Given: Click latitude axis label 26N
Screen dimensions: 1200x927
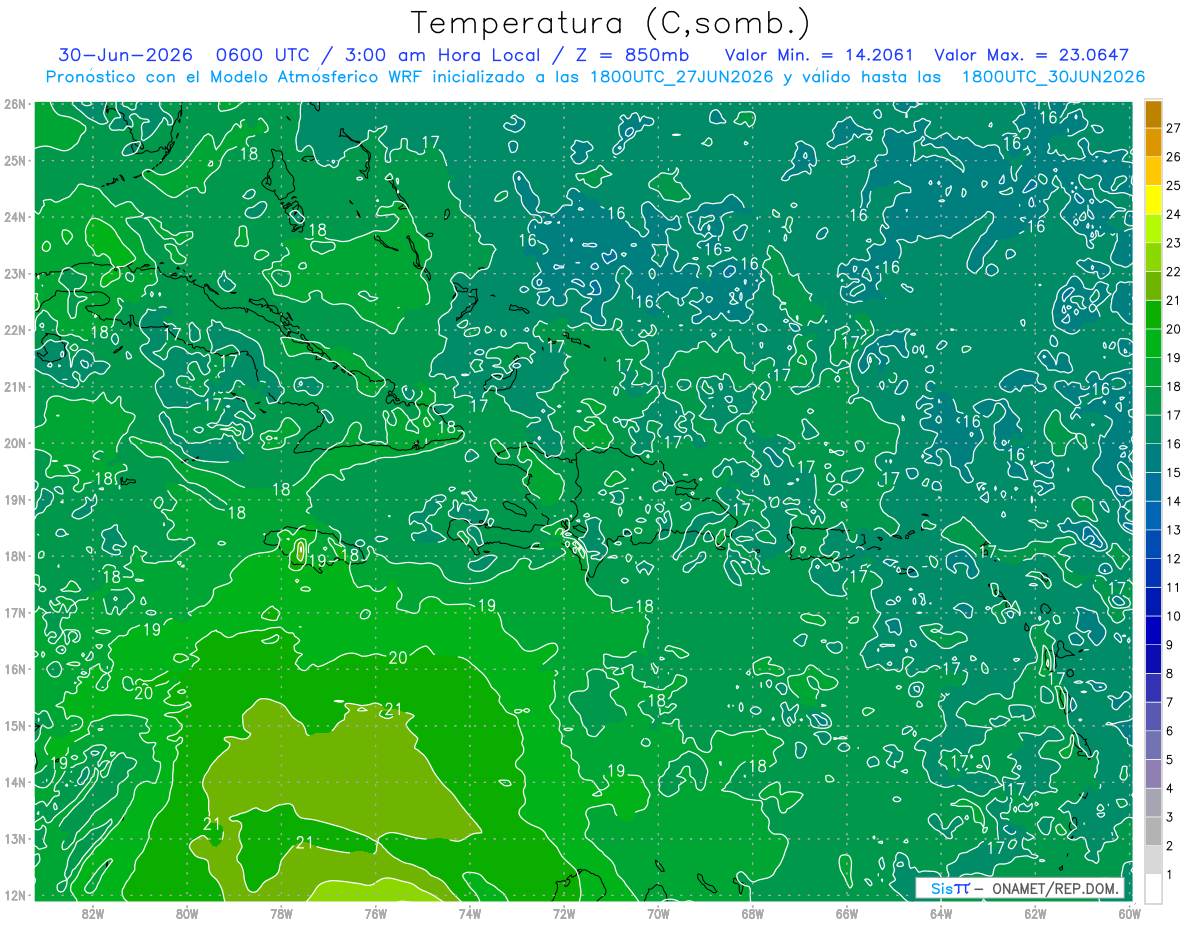Looking at the screenshot, I should point(16,104).
